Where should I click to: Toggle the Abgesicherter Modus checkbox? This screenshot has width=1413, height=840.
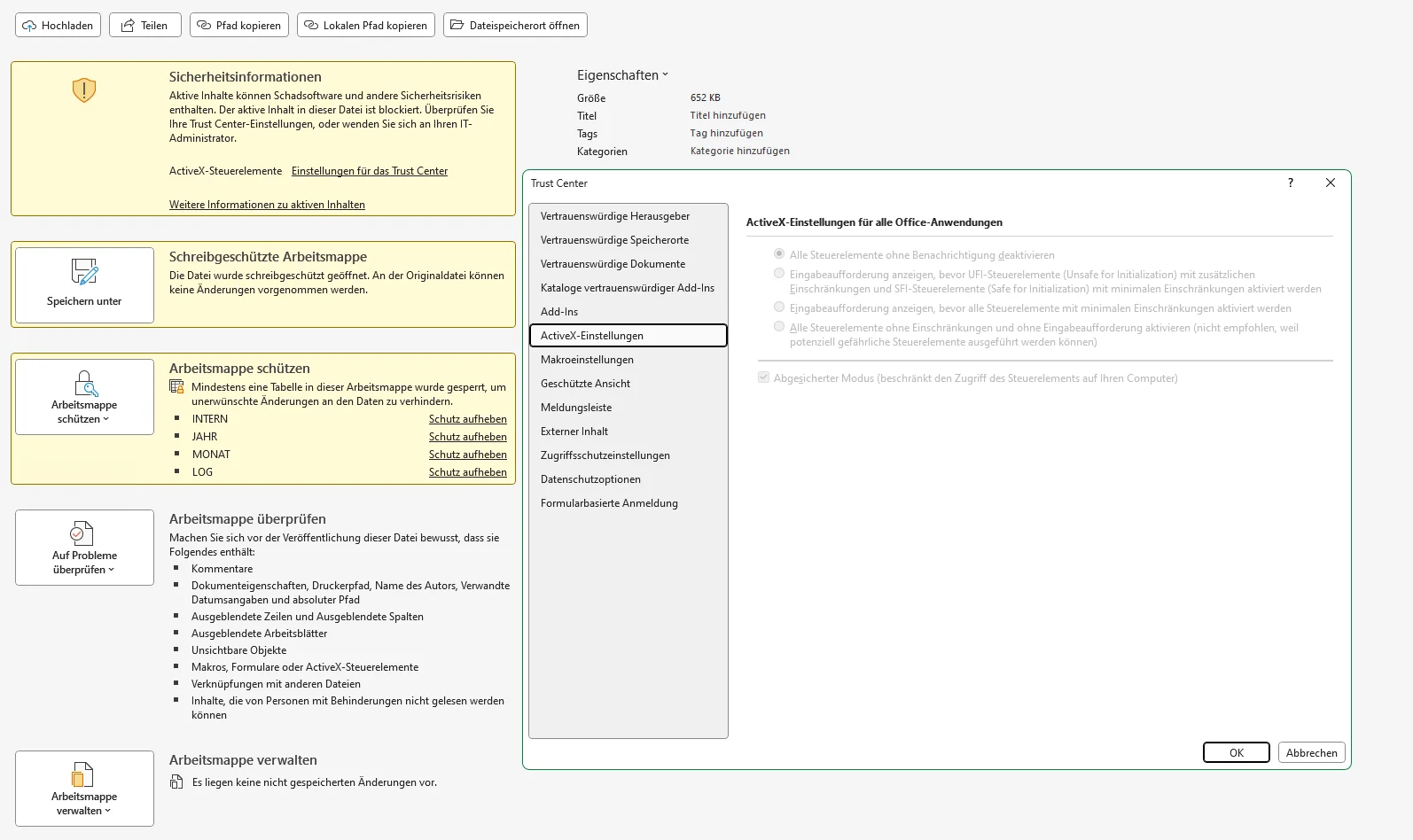[x=763, y=377]
